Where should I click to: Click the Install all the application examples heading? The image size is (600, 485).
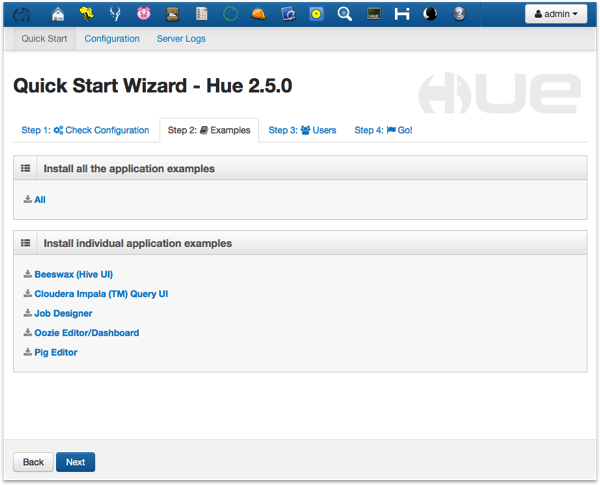coord(129,168)
